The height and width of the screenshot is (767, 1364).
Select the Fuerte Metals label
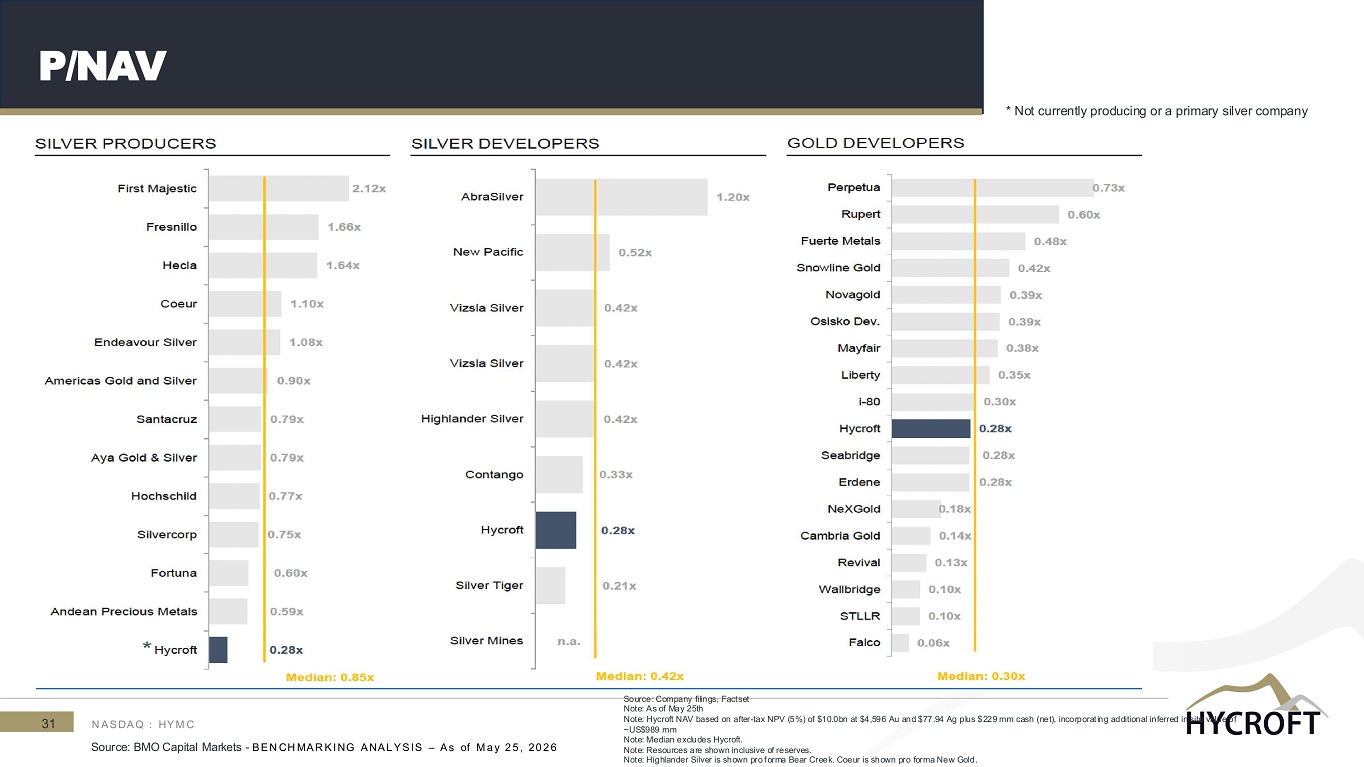[x=841, y=241]
